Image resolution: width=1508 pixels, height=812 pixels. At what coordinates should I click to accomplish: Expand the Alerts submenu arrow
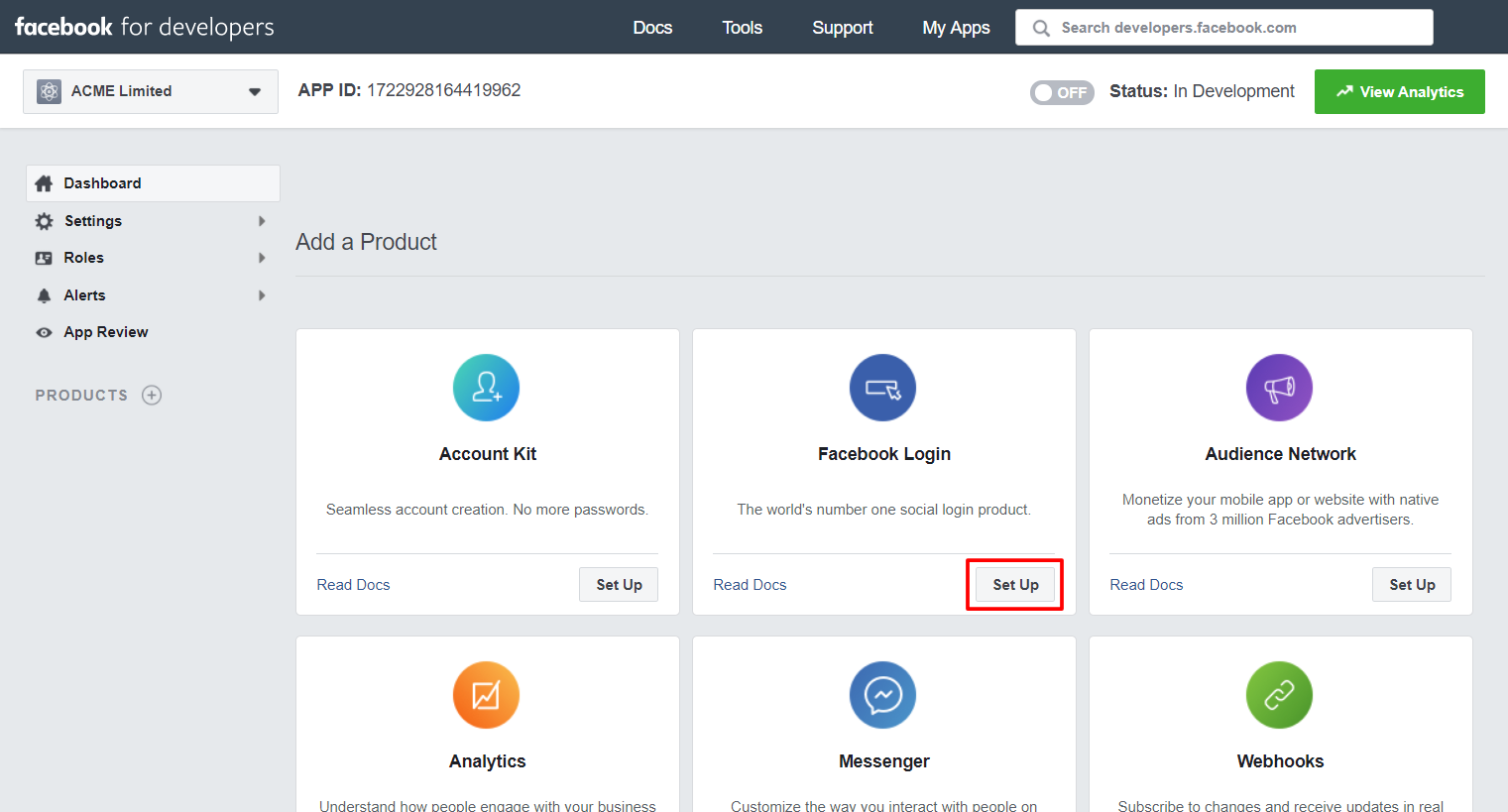[x=262, y=295]
